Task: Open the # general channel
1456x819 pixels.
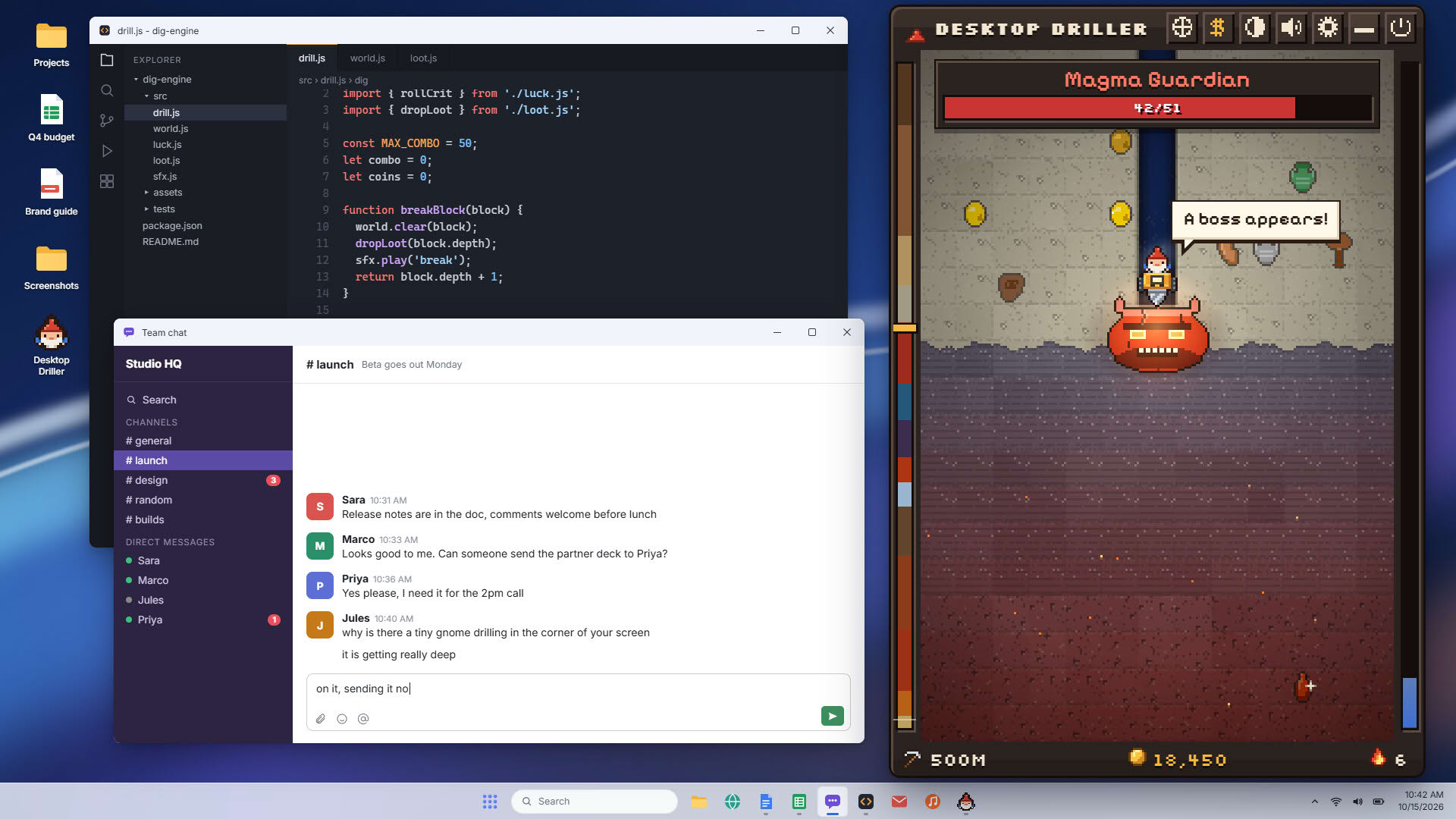Action: (202, 441)
